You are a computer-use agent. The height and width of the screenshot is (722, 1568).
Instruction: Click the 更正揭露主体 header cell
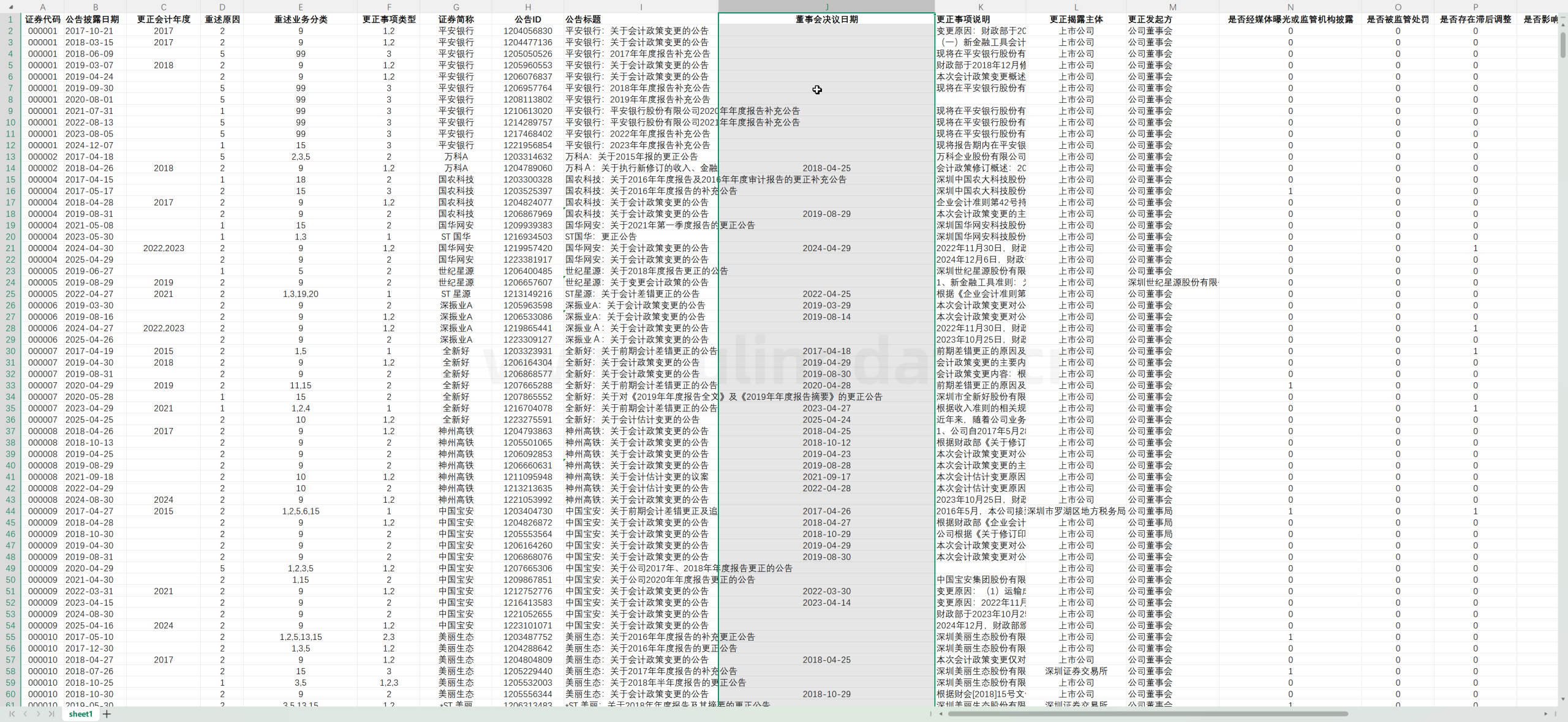pyautogui.click(x=1076, y=19)
